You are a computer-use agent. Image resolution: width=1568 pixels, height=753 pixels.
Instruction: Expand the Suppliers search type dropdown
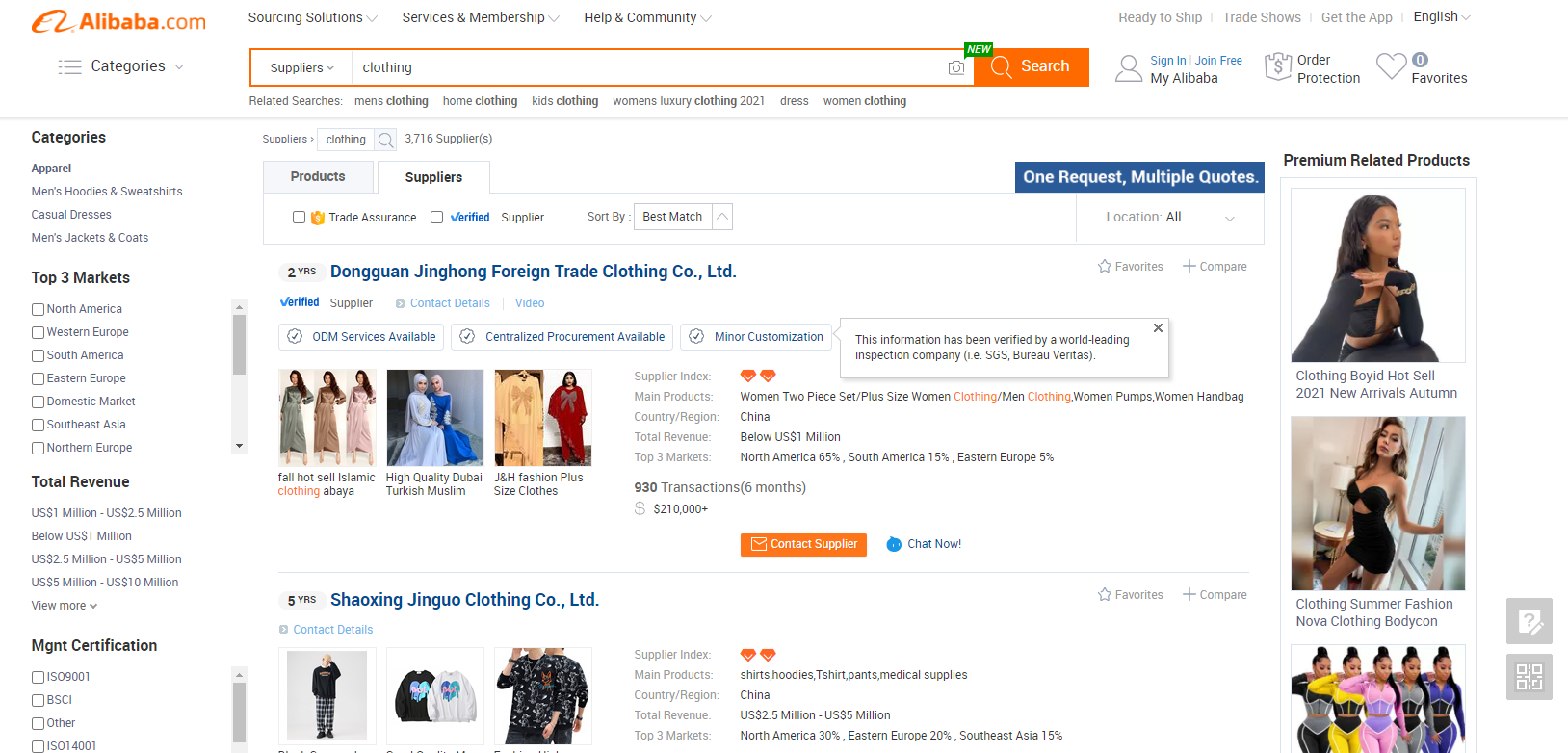click(301, 68)
